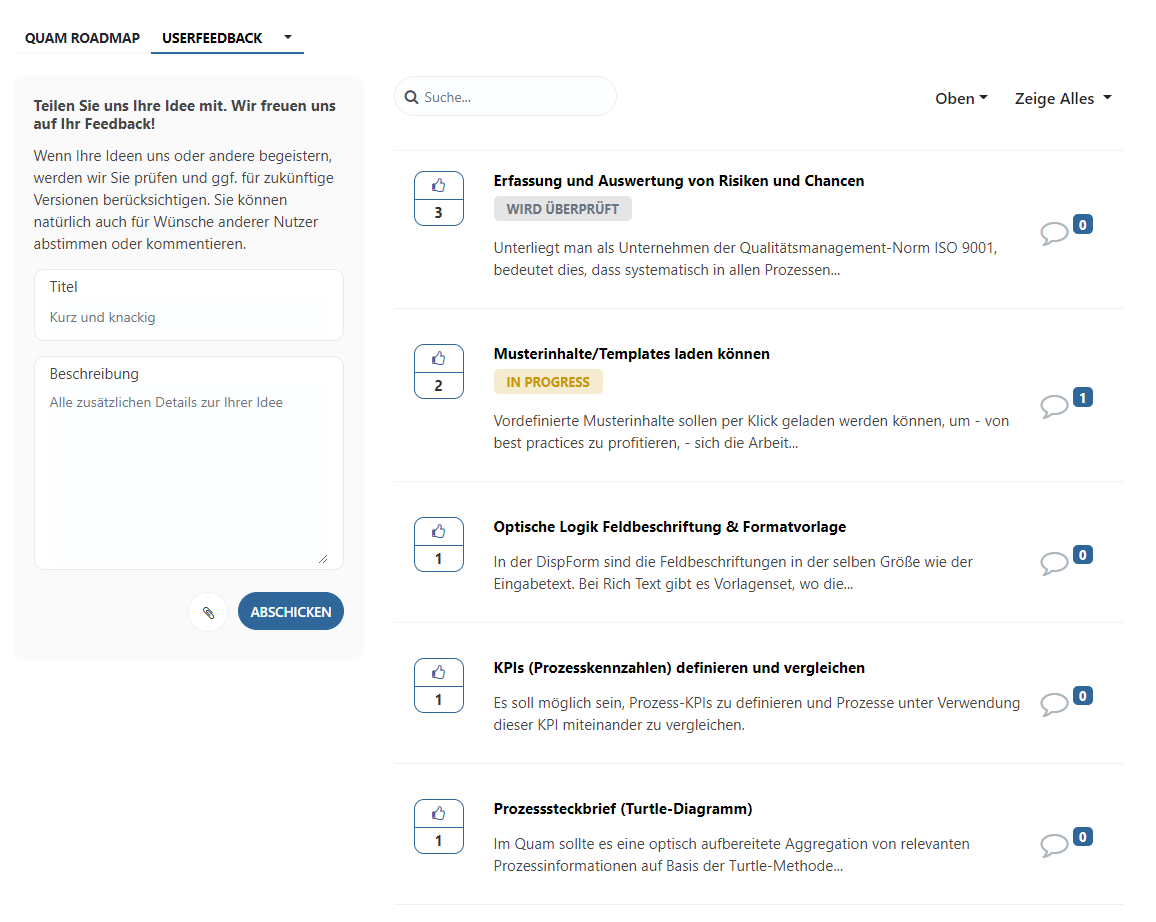
Task: Like the Optische Logik Feldbeschriftung idea
Action: pyautogui.click(x=438, y=532)
